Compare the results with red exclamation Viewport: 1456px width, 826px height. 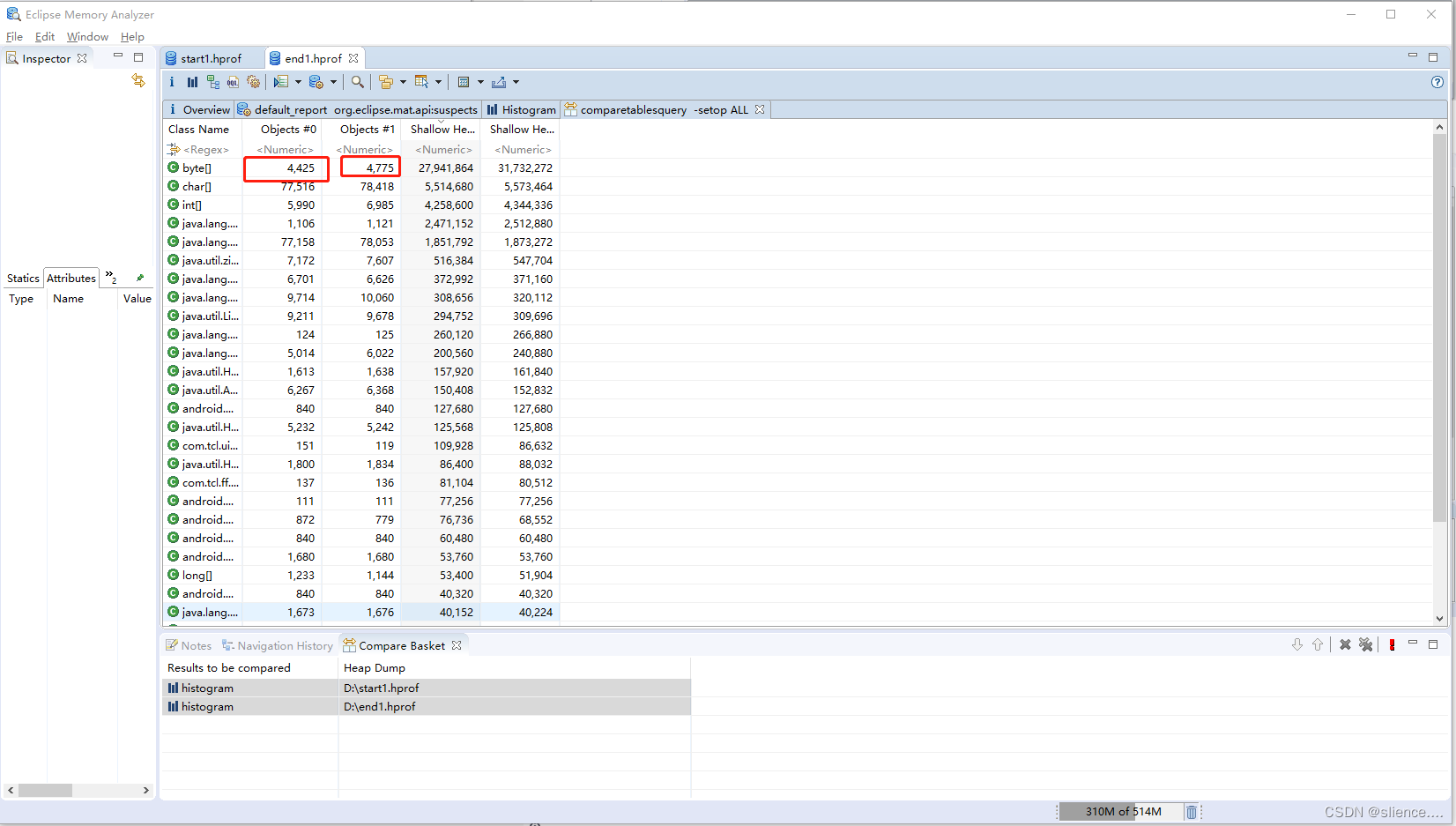[1392, 645]
